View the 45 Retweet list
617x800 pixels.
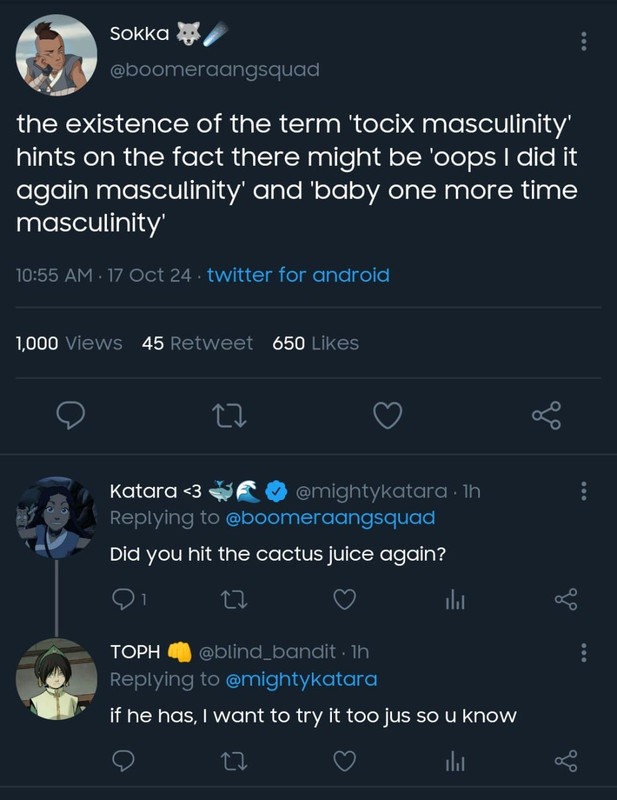tap(197, 343)
